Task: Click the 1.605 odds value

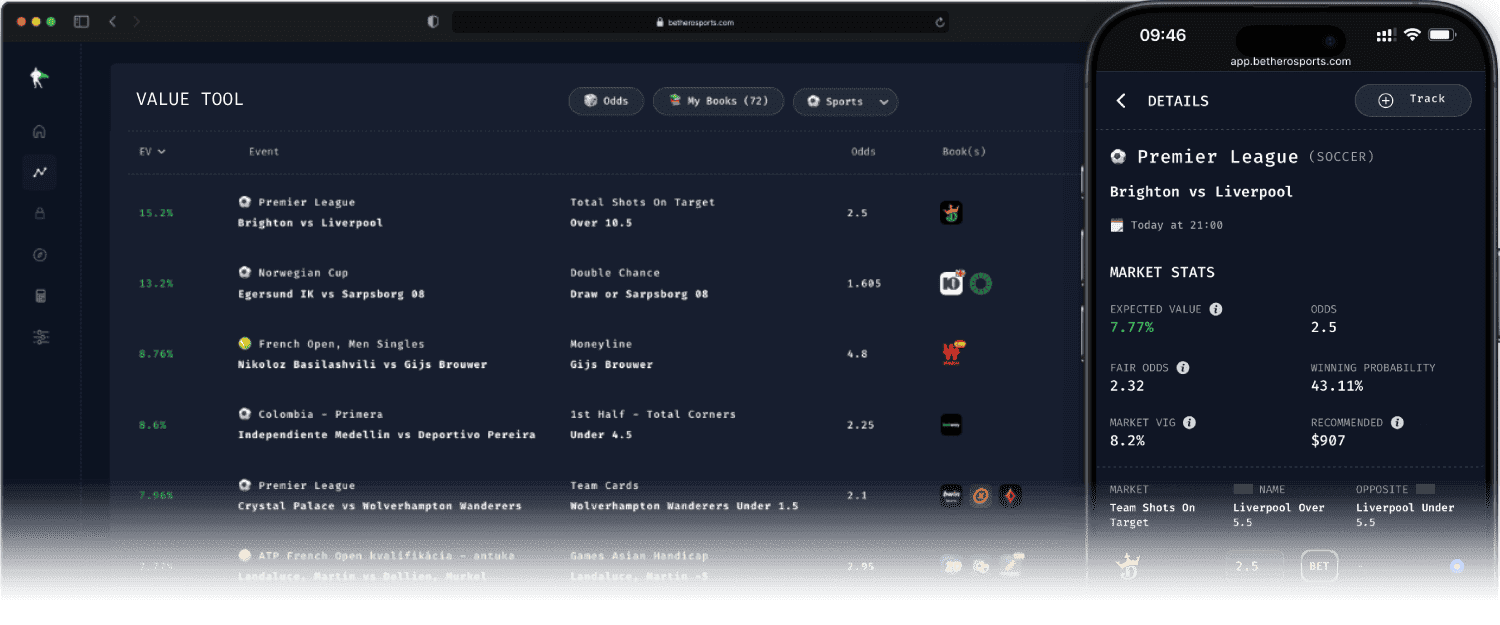Action: tap(864, 283)
